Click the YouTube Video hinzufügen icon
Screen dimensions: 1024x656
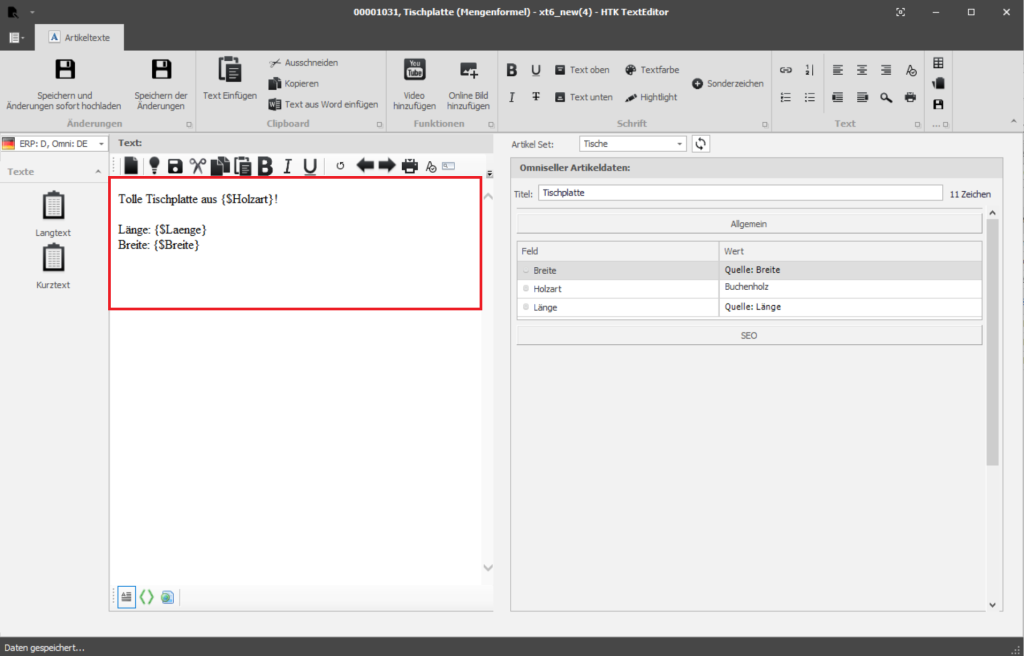414,71
